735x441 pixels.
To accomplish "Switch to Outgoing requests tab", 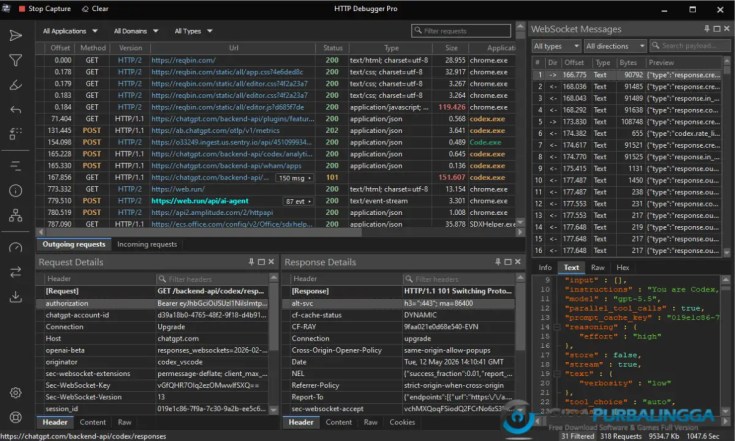I will [74, 244].
